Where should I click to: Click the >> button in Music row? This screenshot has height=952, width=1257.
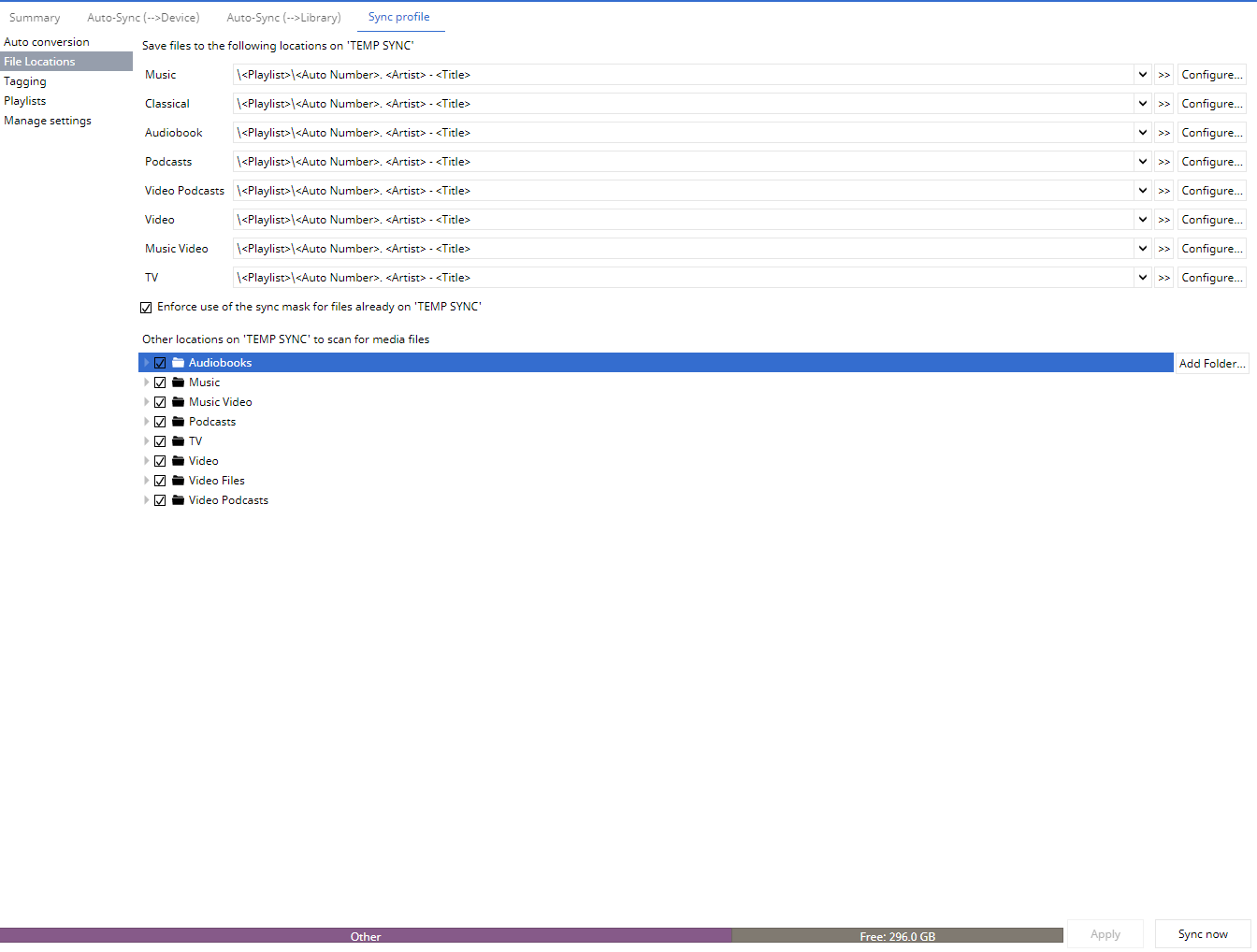point(1163,75)
